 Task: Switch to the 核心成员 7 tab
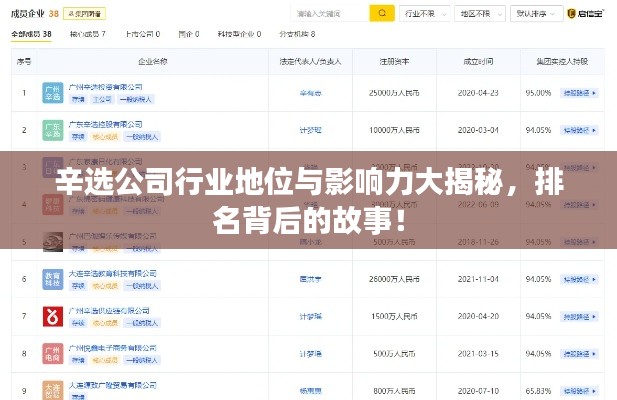click(x=88, y=34)
